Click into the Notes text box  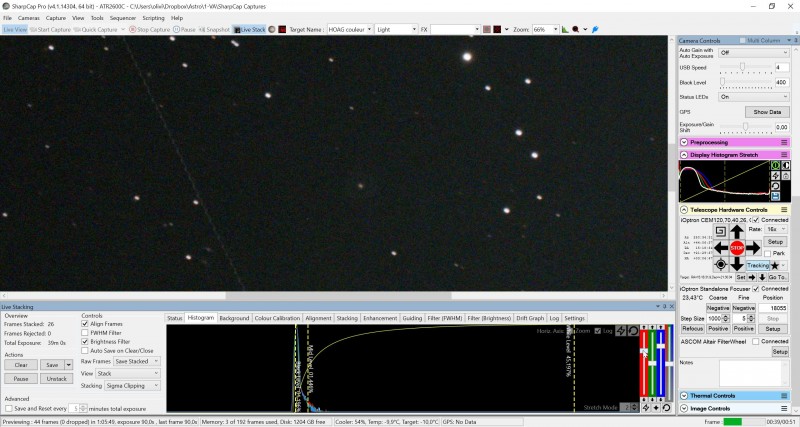(x=750, y=373)
